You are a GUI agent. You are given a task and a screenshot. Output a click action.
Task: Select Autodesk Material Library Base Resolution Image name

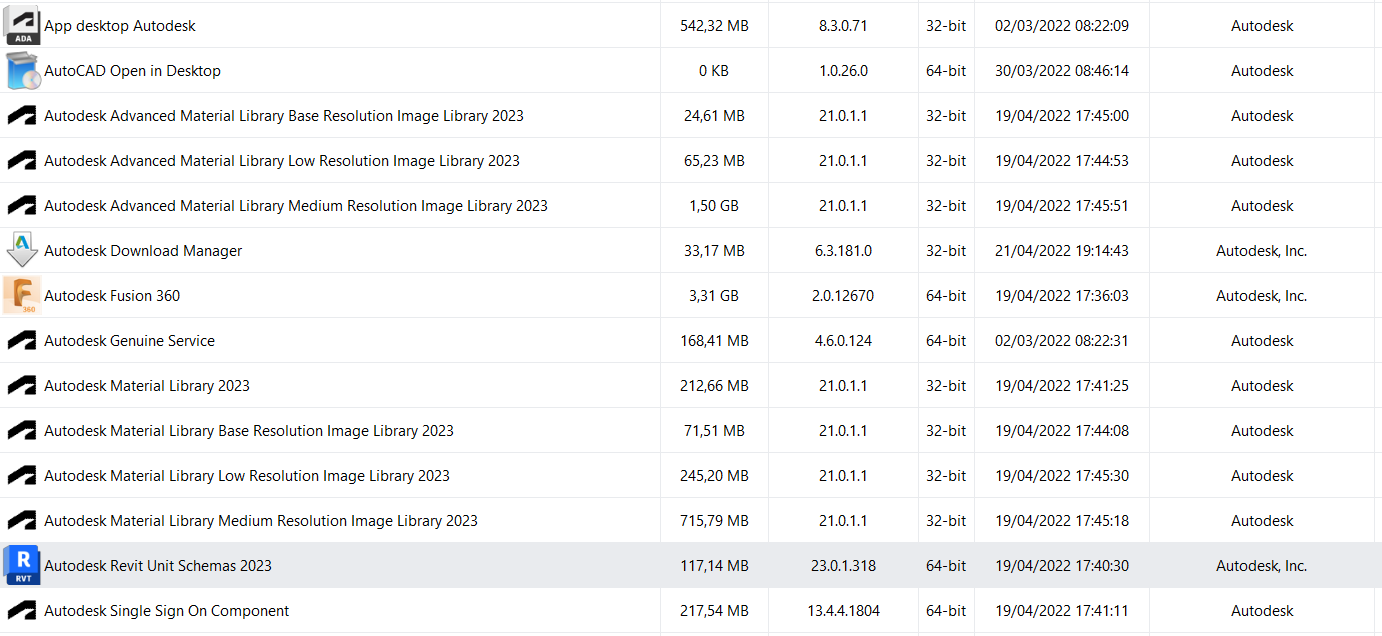coord(249,431)
